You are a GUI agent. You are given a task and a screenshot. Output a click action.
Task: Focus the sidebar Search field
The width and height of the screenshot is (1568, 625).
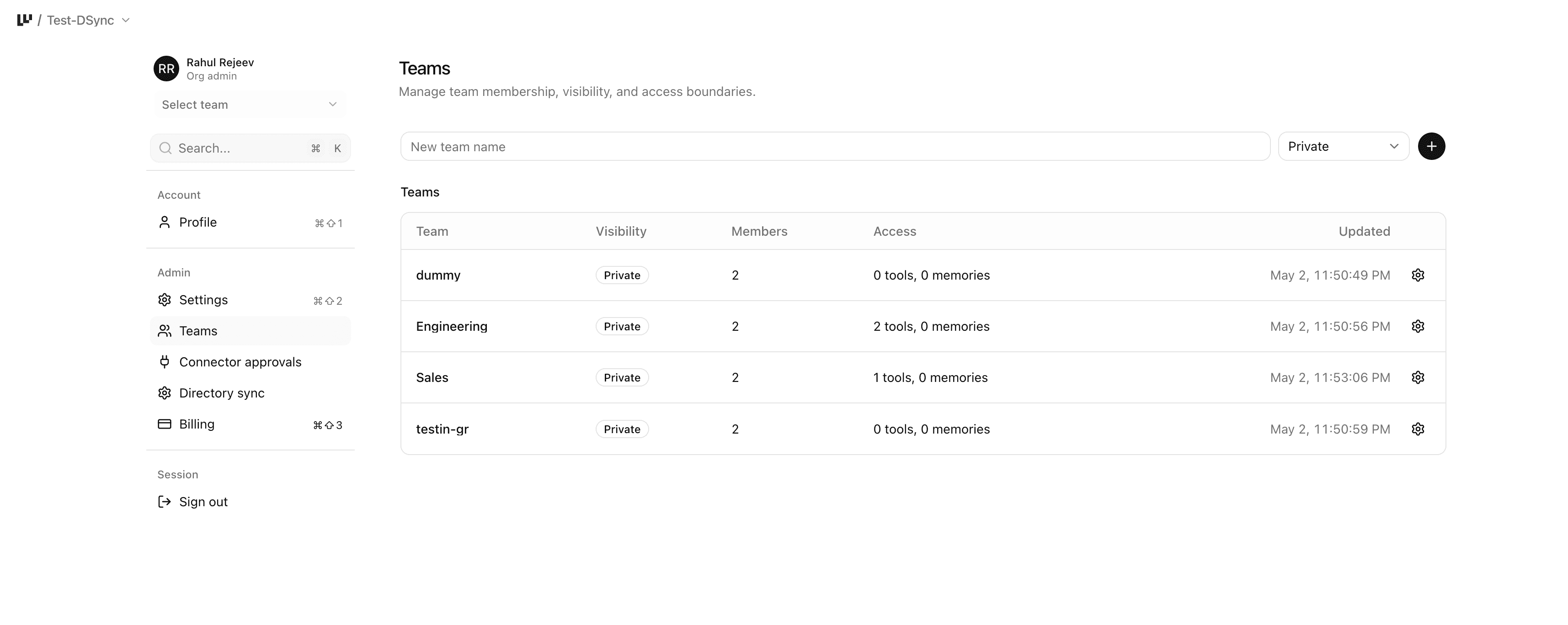250,148
